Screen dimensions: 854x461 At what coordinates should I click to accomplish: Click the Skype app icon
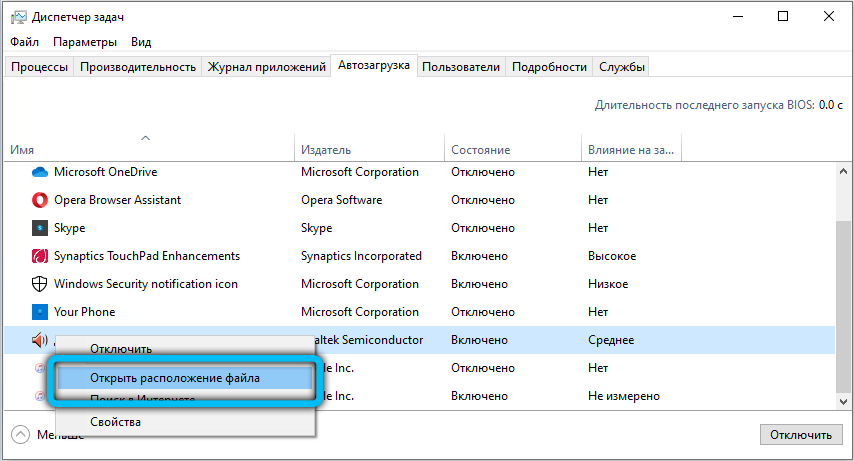coord(40,228)
